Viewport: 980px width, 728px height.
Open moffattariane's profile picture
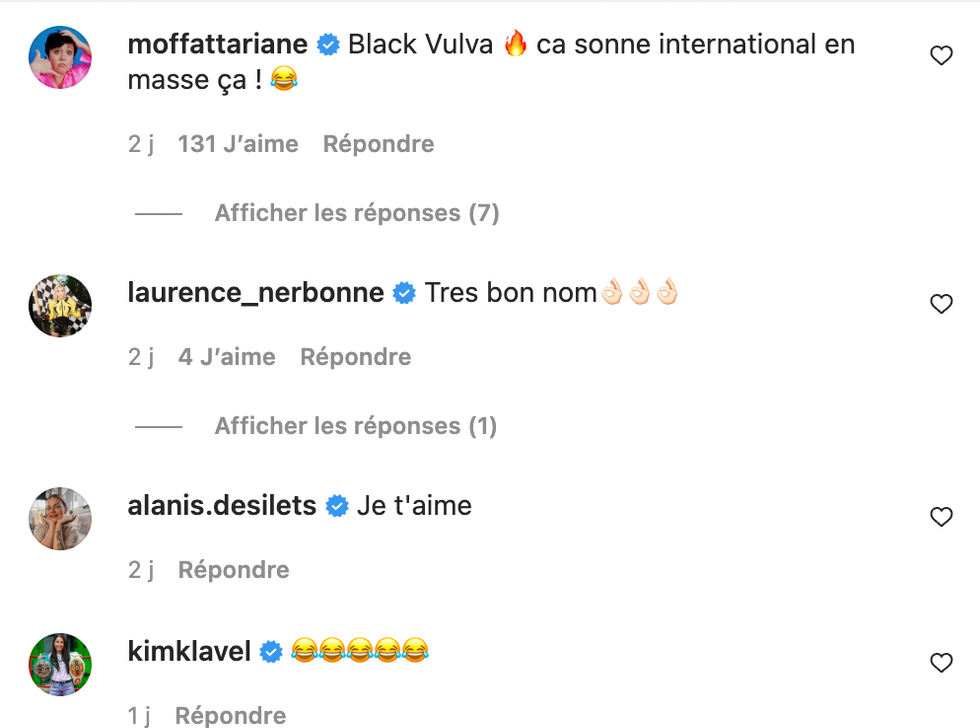pyautogui.click(x=60, y=57)
